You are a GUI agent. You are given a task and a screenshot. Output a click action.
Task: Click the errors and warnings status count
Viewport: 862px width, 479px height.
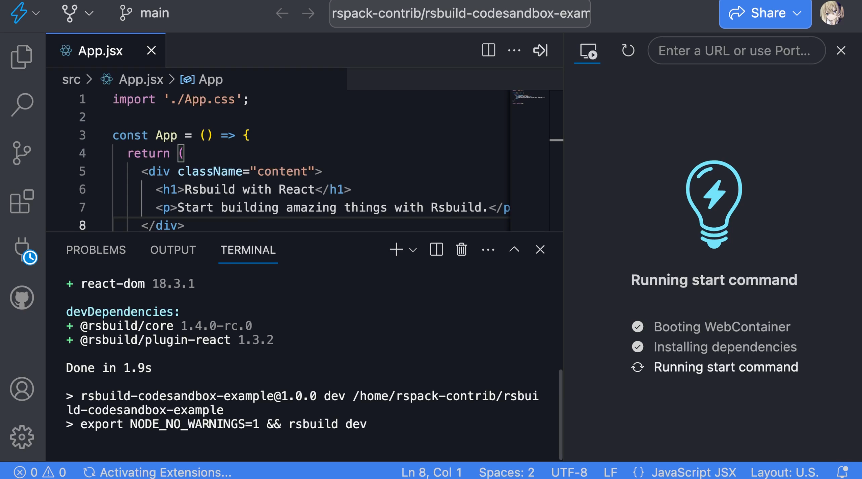40,472
